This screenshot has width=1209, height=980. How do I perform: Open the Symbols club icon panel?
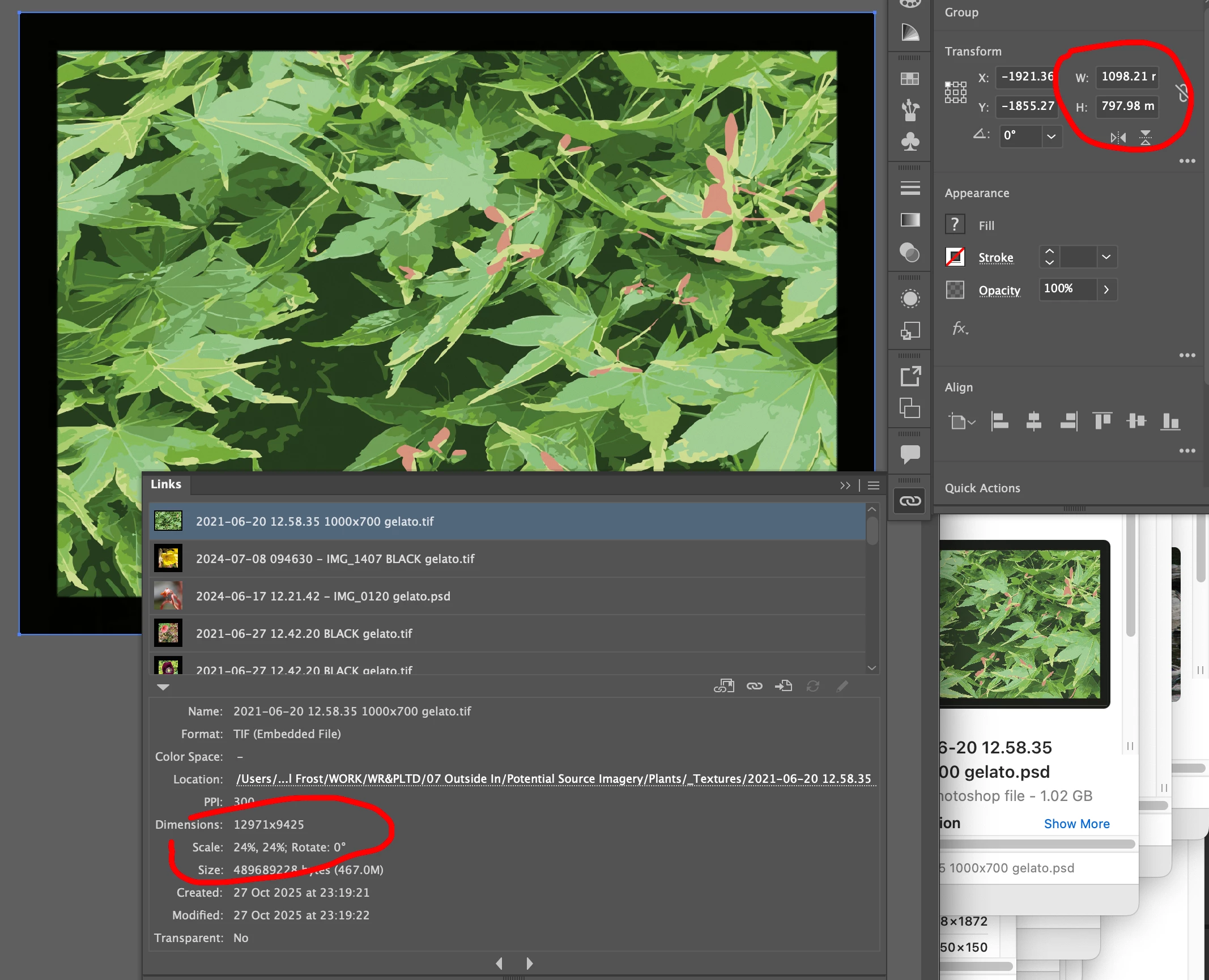pos(910,141)
